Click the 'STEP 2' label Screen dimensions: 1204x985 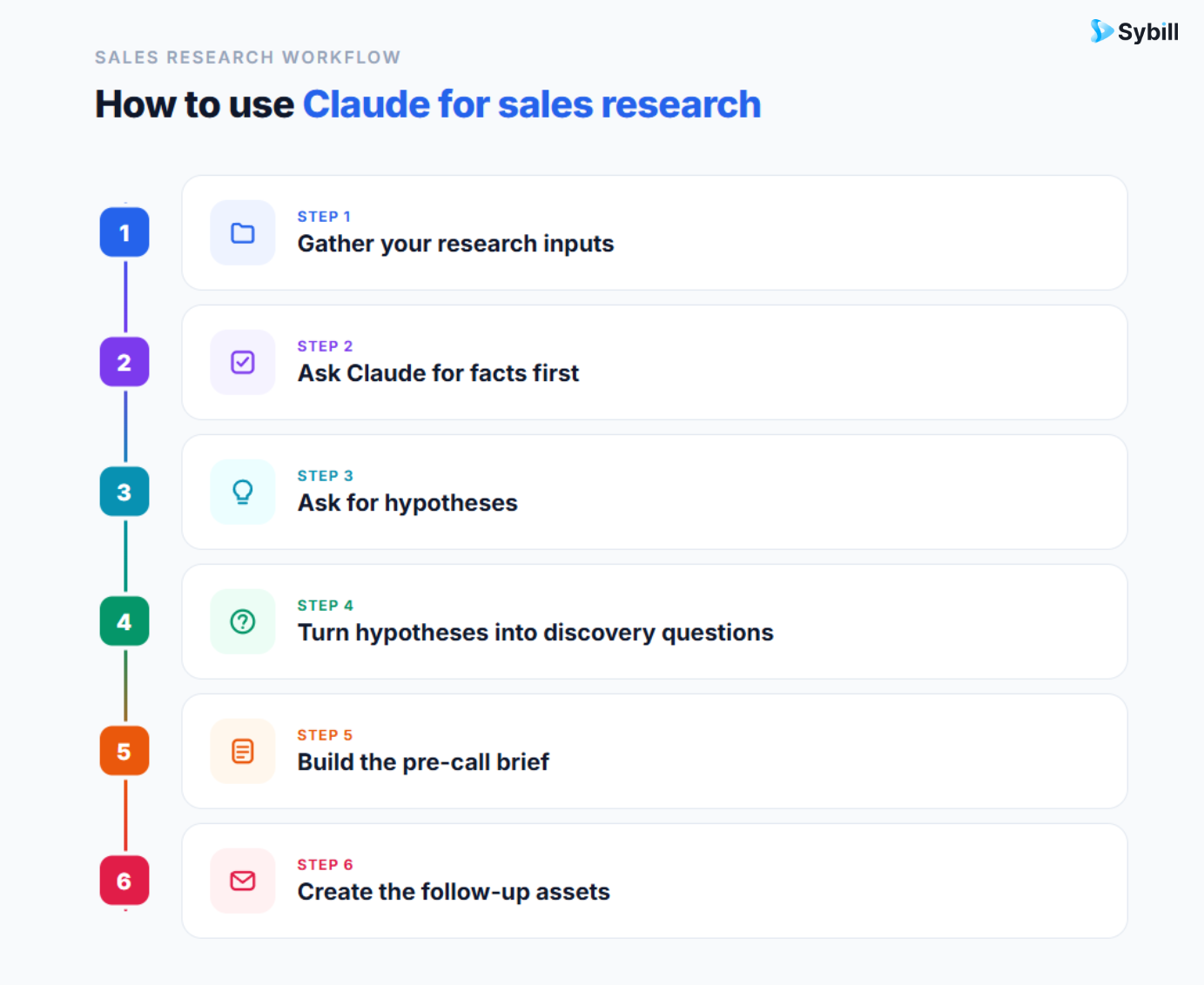pos(325,346)
